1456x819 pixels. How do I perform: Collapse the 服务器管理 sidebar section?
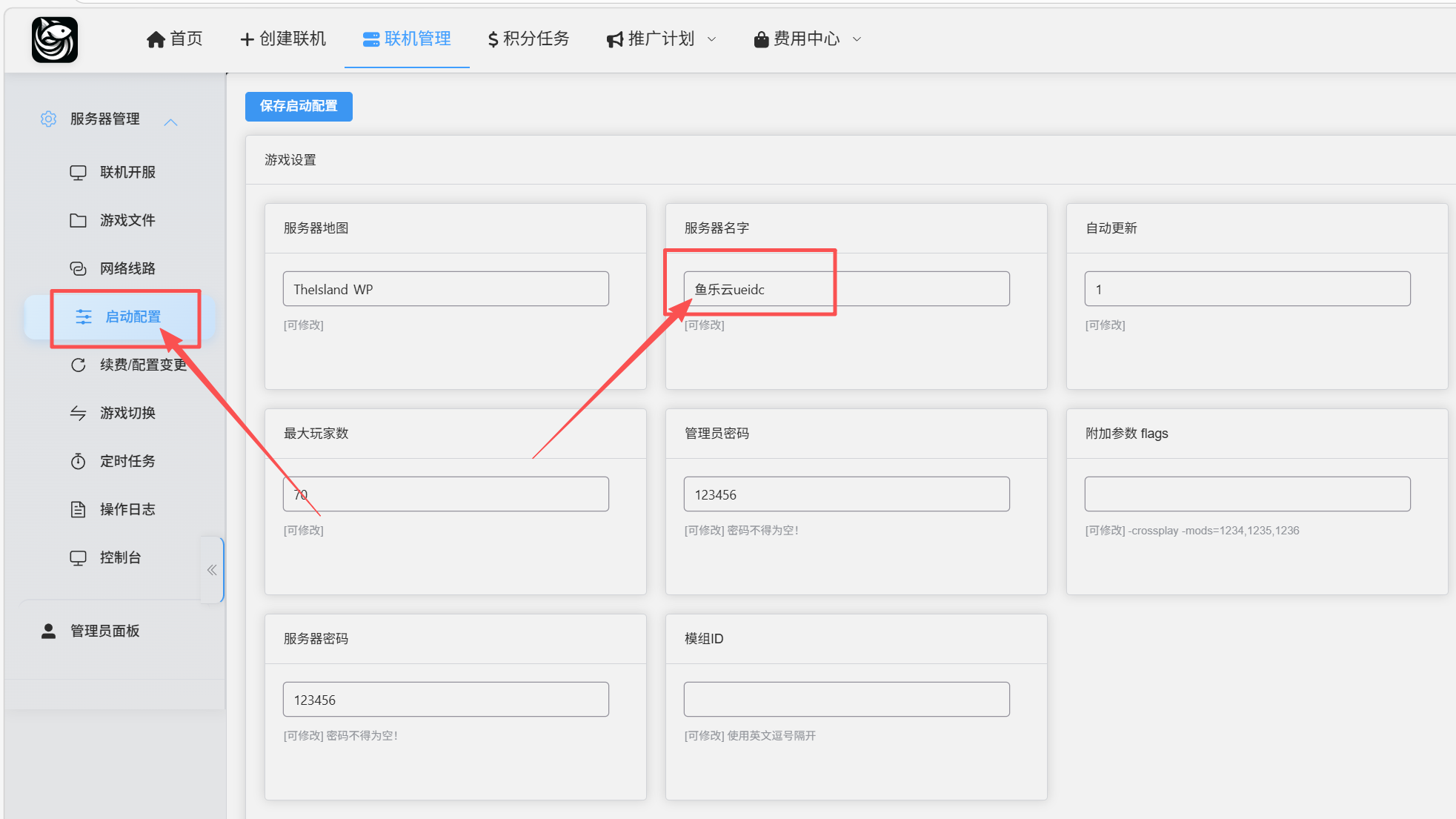tap(171, 122)
